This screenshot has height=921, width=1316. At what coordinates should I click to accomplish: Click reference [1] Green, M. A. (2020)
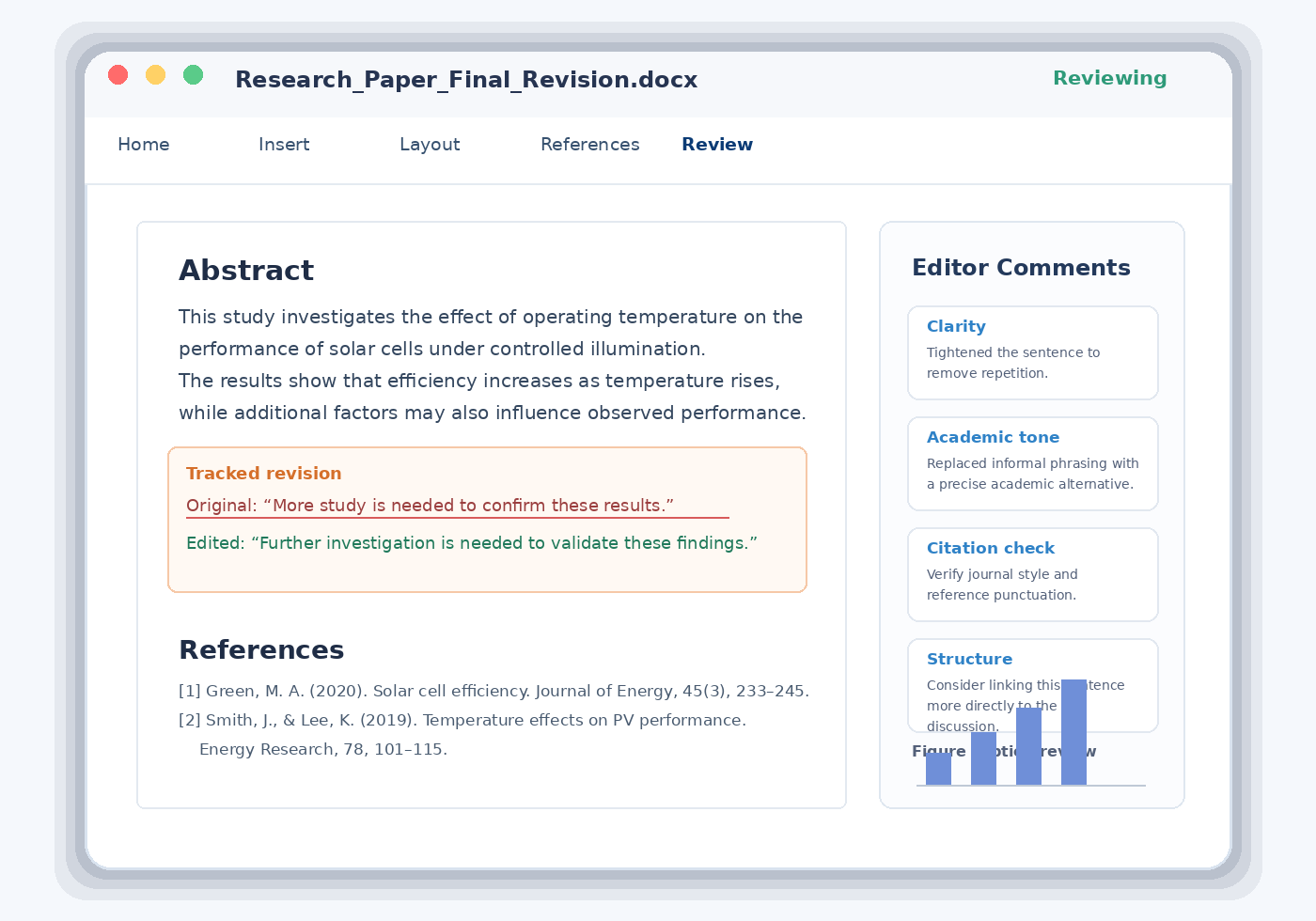(494, 691)
